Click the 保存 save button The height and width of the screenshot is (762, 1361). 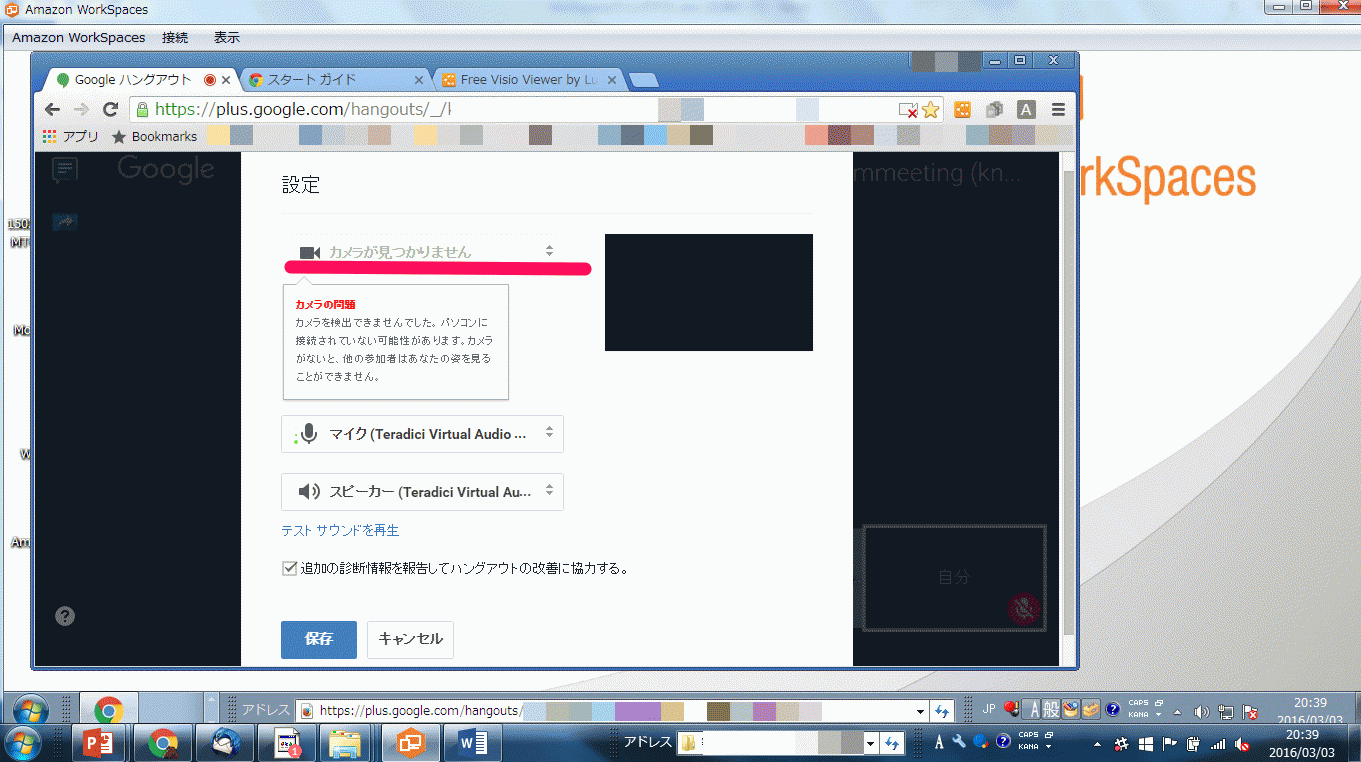point(319,640)
